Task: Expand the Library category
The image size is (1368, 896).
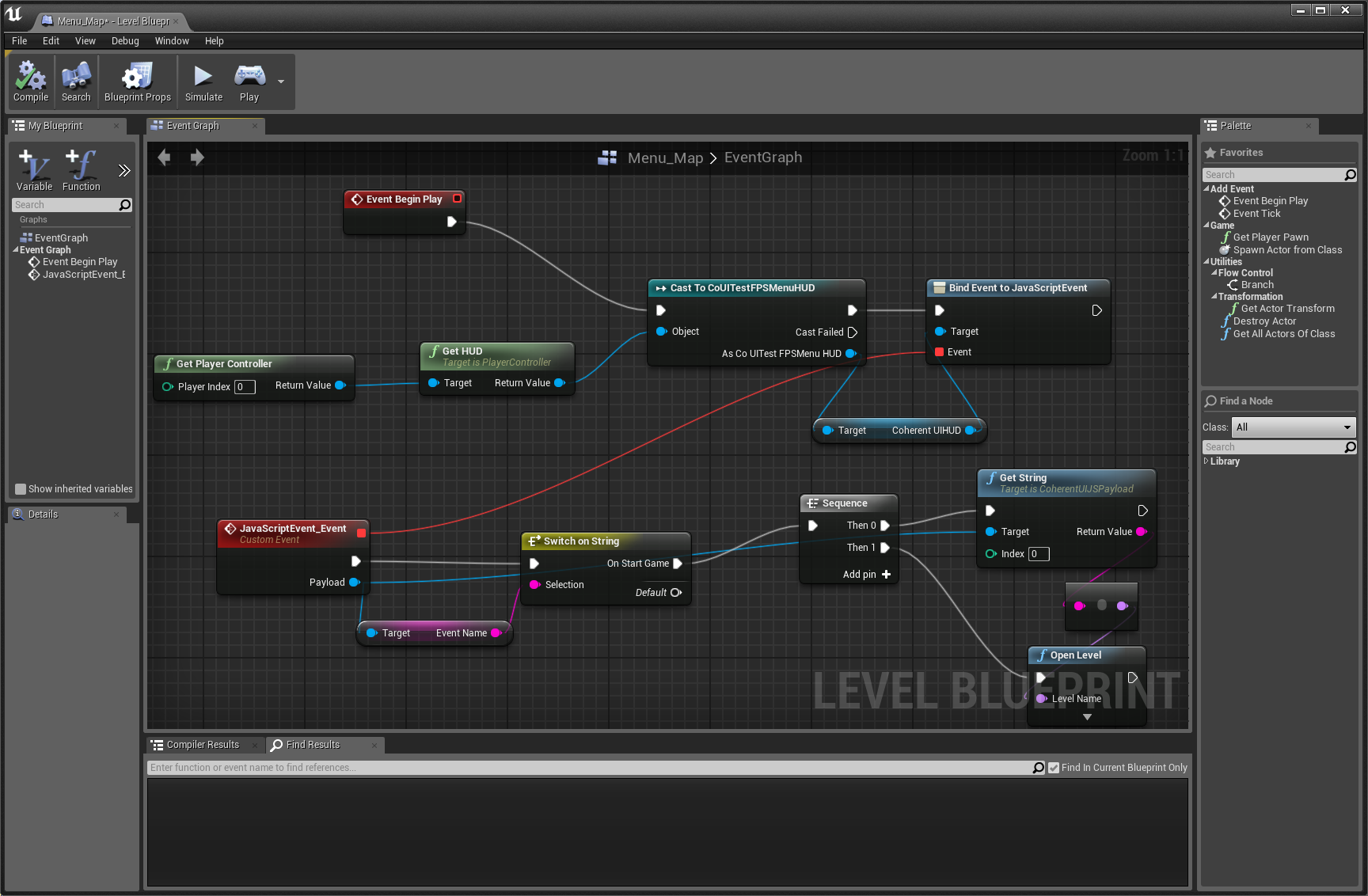Action: click(x=1206, y=461)
